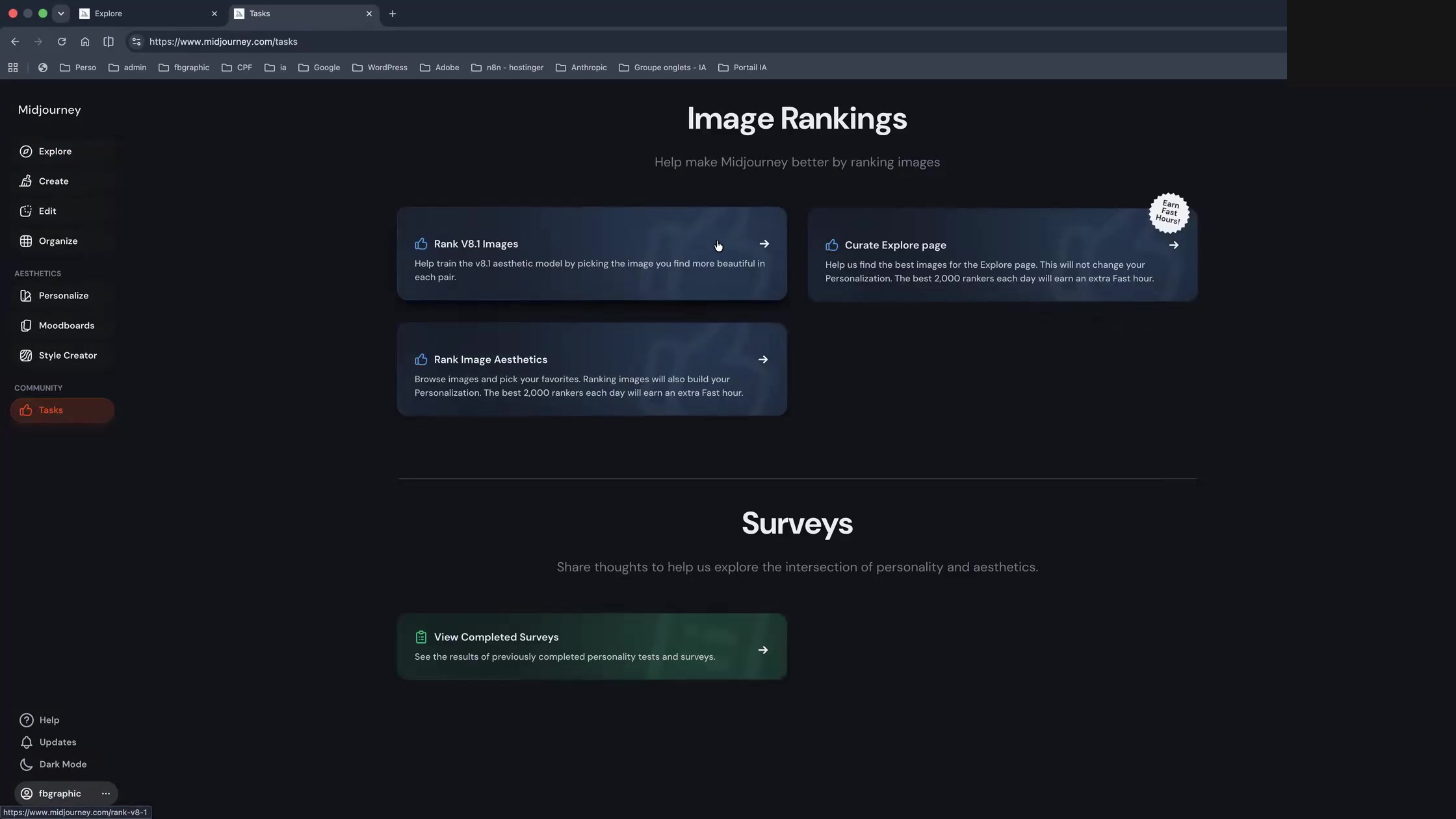
Task: Switch to the Explore browser tab
Action: coord(149,14)
